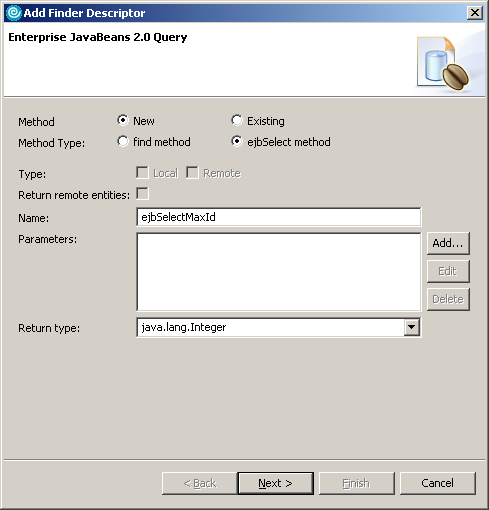Click the Edit parameter button

tap(448, 271)
